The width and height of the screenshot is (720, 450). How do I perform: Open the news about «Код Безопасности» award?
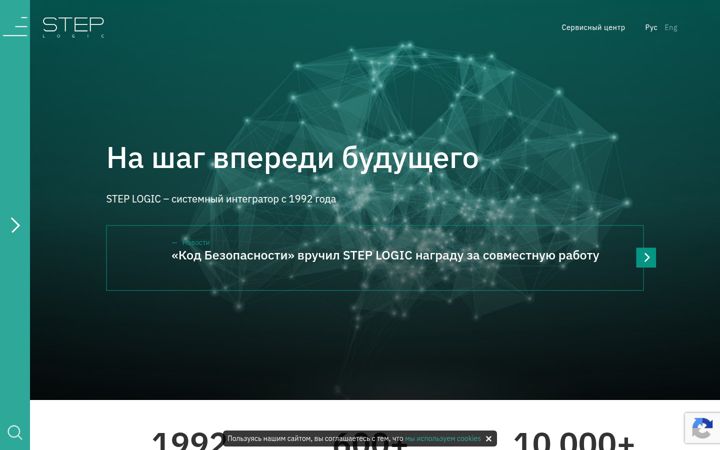(x=385, y=255)
